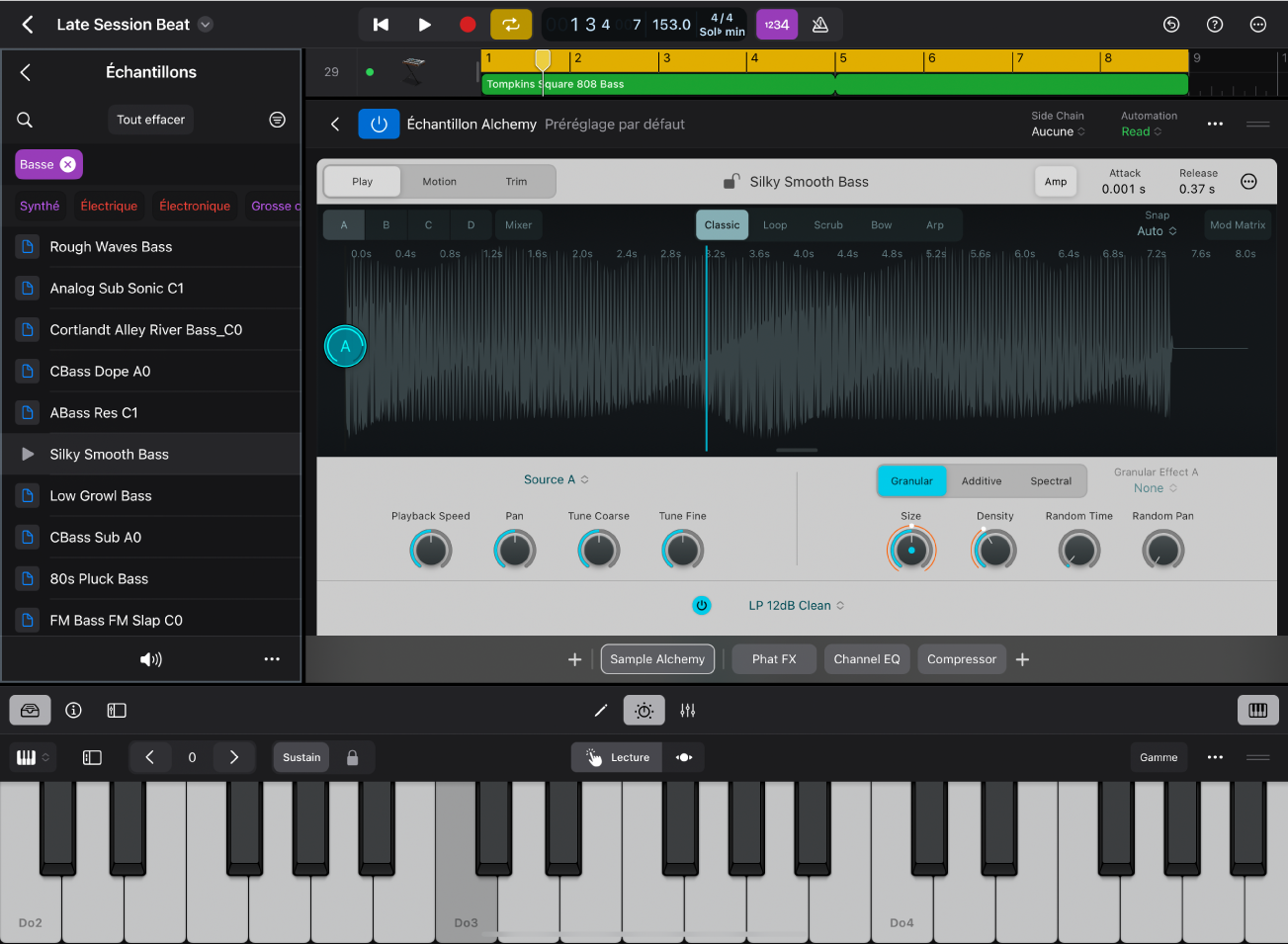The width and height of the screenshot is (1288, 944).
Task: Open the mixer faders icon near the bottom
Action: [688, 710]
